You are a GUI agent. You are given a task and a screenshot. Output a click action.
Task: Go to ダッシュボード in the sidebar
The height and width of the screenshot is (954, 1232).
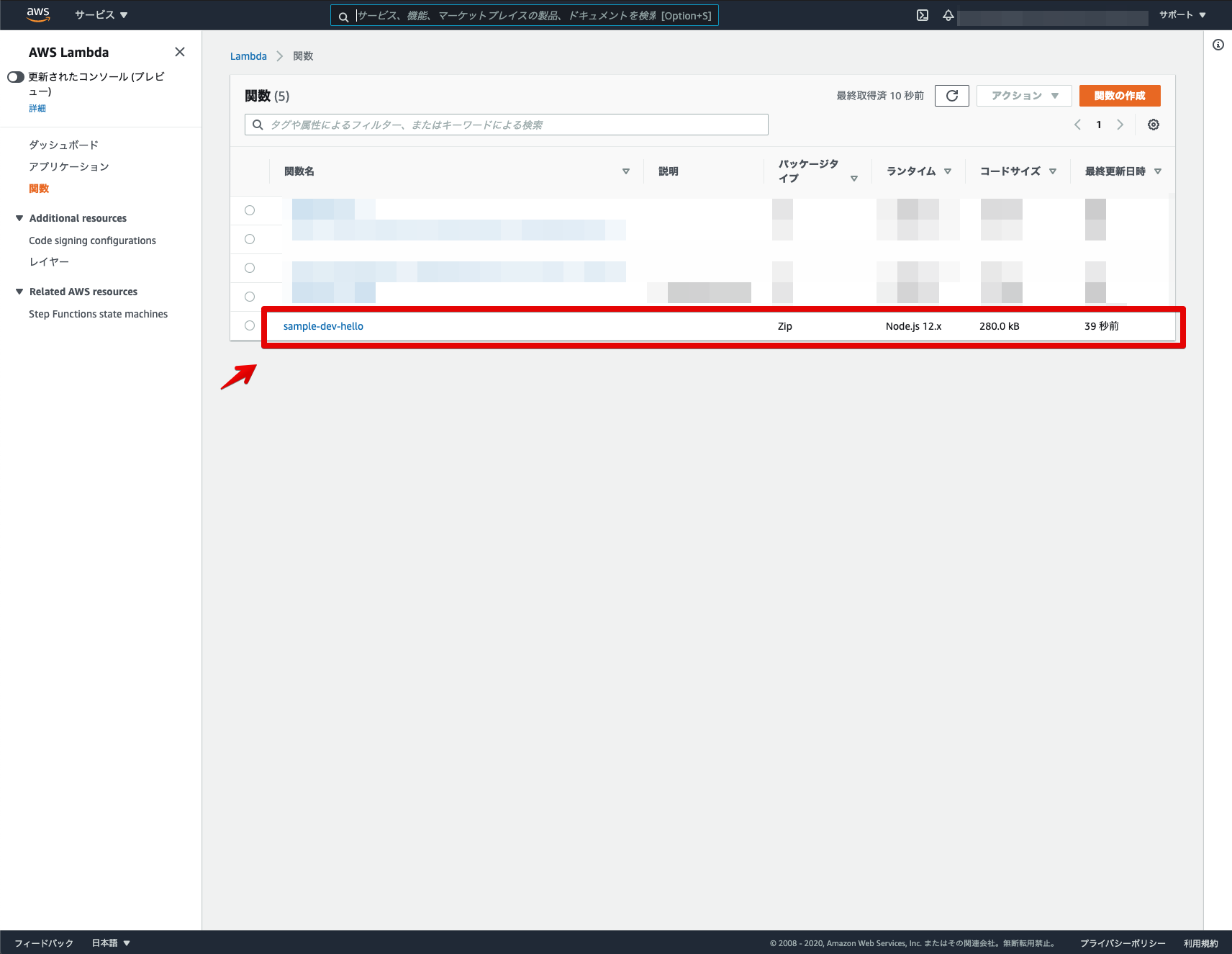[x=63, y=145]
